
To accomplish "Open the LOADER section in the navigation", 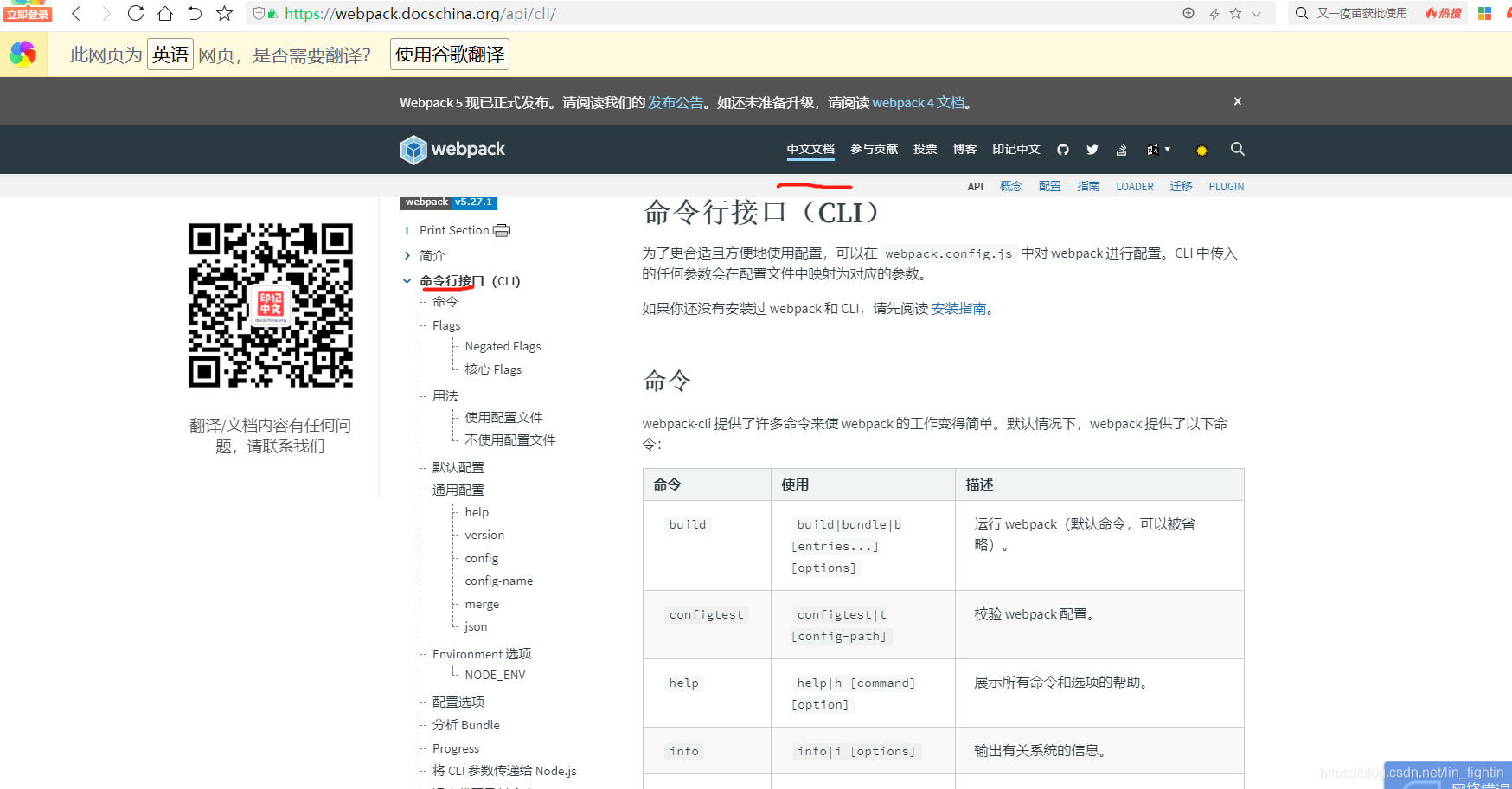I will 1134,186.
